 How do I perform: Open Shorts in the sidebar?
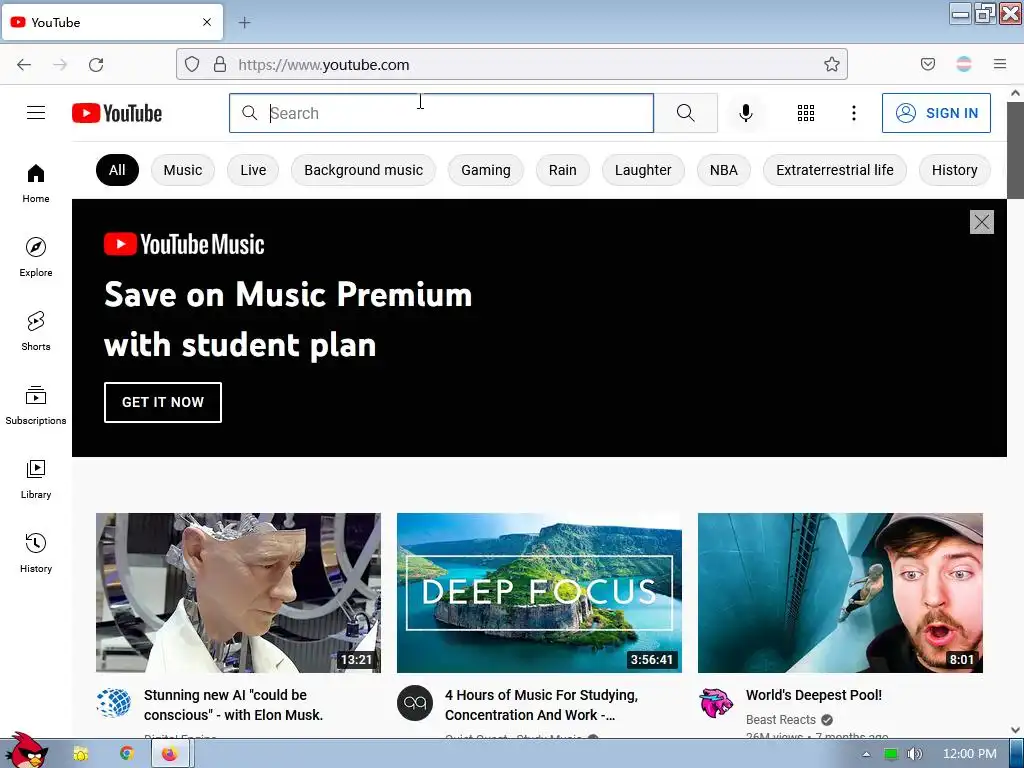coord(36,331)
